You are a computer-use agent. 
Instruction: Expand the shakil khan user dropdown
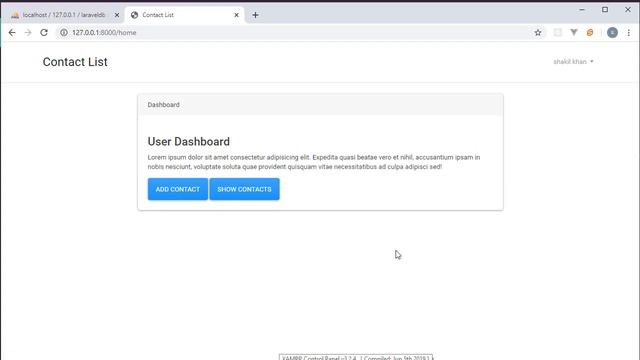coord(573,62)
